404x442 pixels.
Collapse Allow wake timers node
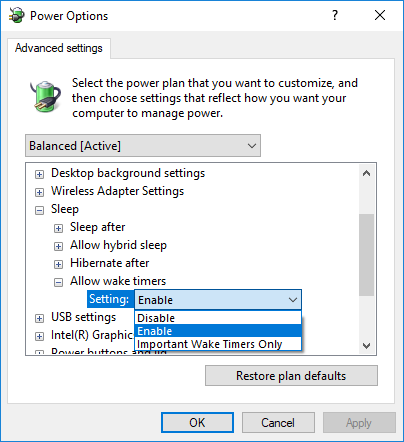58,282
